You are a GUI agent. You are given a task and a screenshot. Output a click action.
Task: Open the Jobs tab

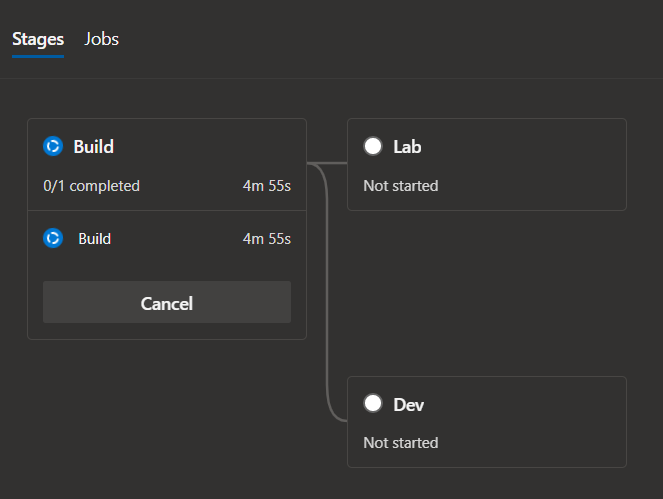pyautogui.click(x=102, y=39)
